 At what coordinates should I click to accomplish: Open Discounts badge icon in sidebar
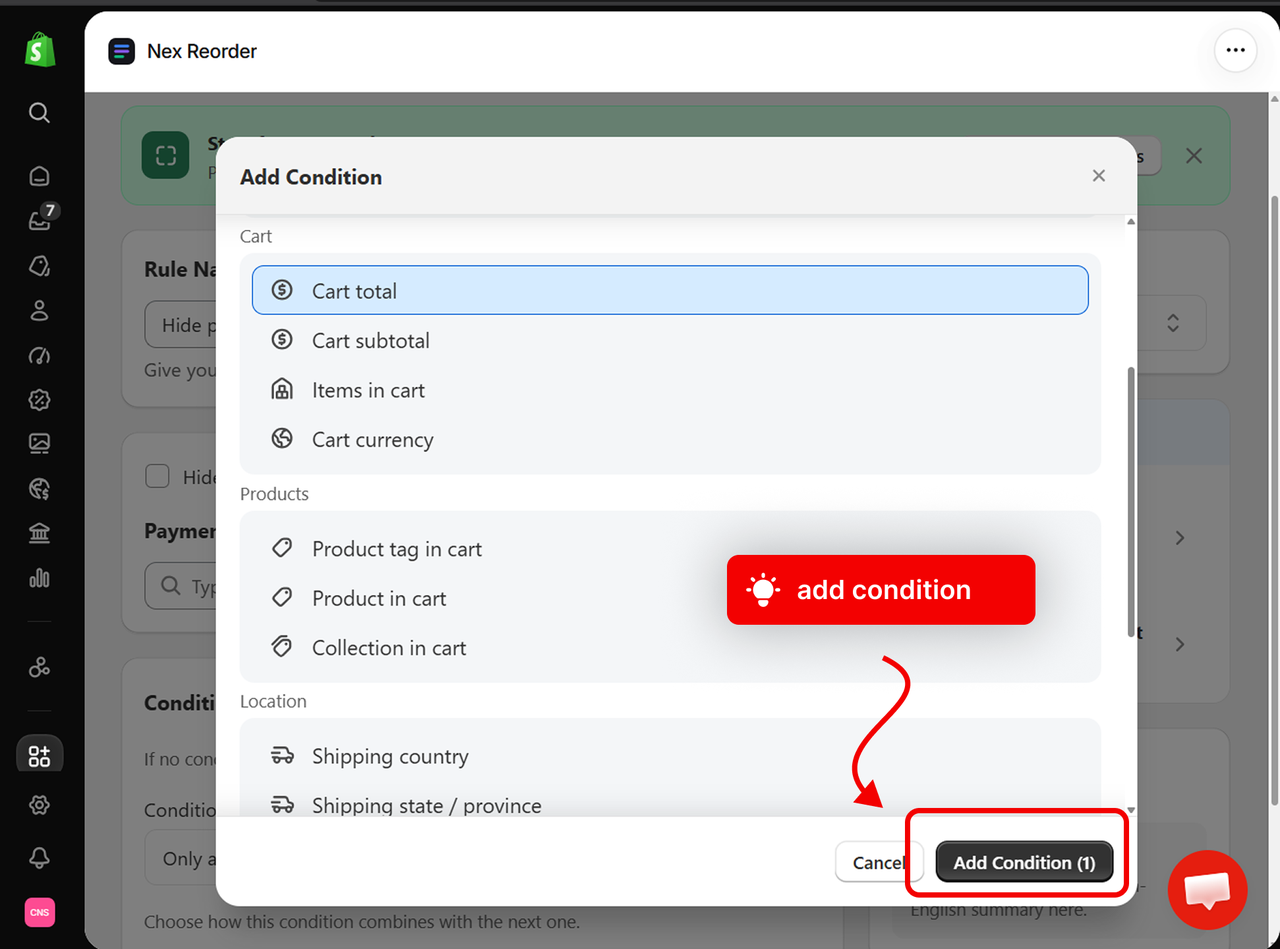(x=39, y=400)
